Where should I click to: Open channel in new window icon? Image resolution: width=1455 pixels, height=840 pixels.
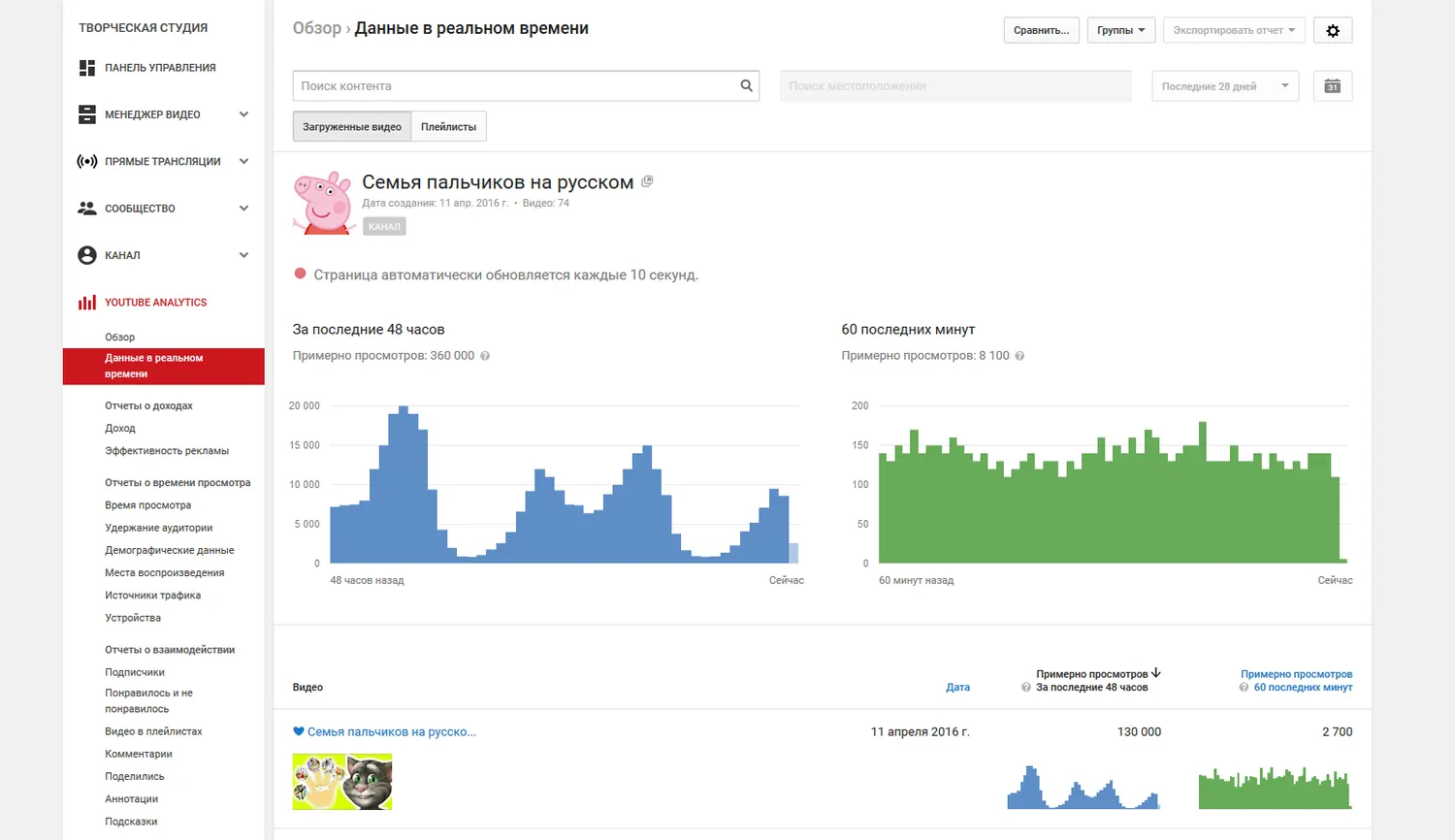[647, 182]
